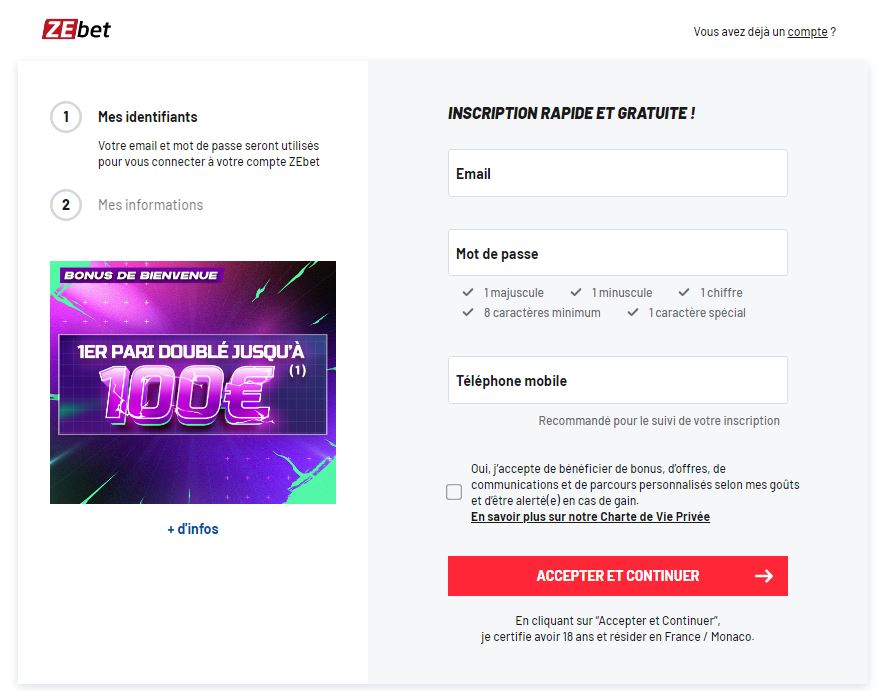Screen dimensions: 882x691
Task: Open 'En savoir plus sur notre Charte de Vie Privée'
Action: [x=590, y=516]
